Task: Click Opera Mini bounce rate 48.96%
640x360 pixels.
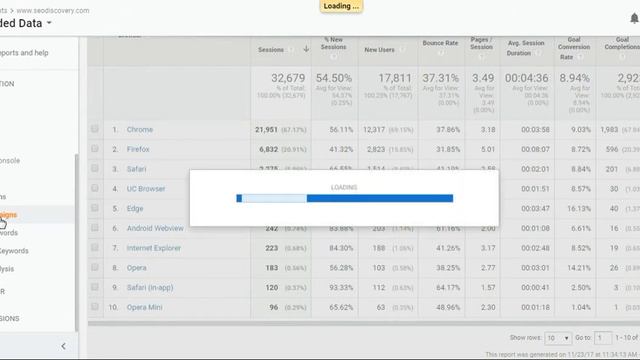Action: [448, 307]
